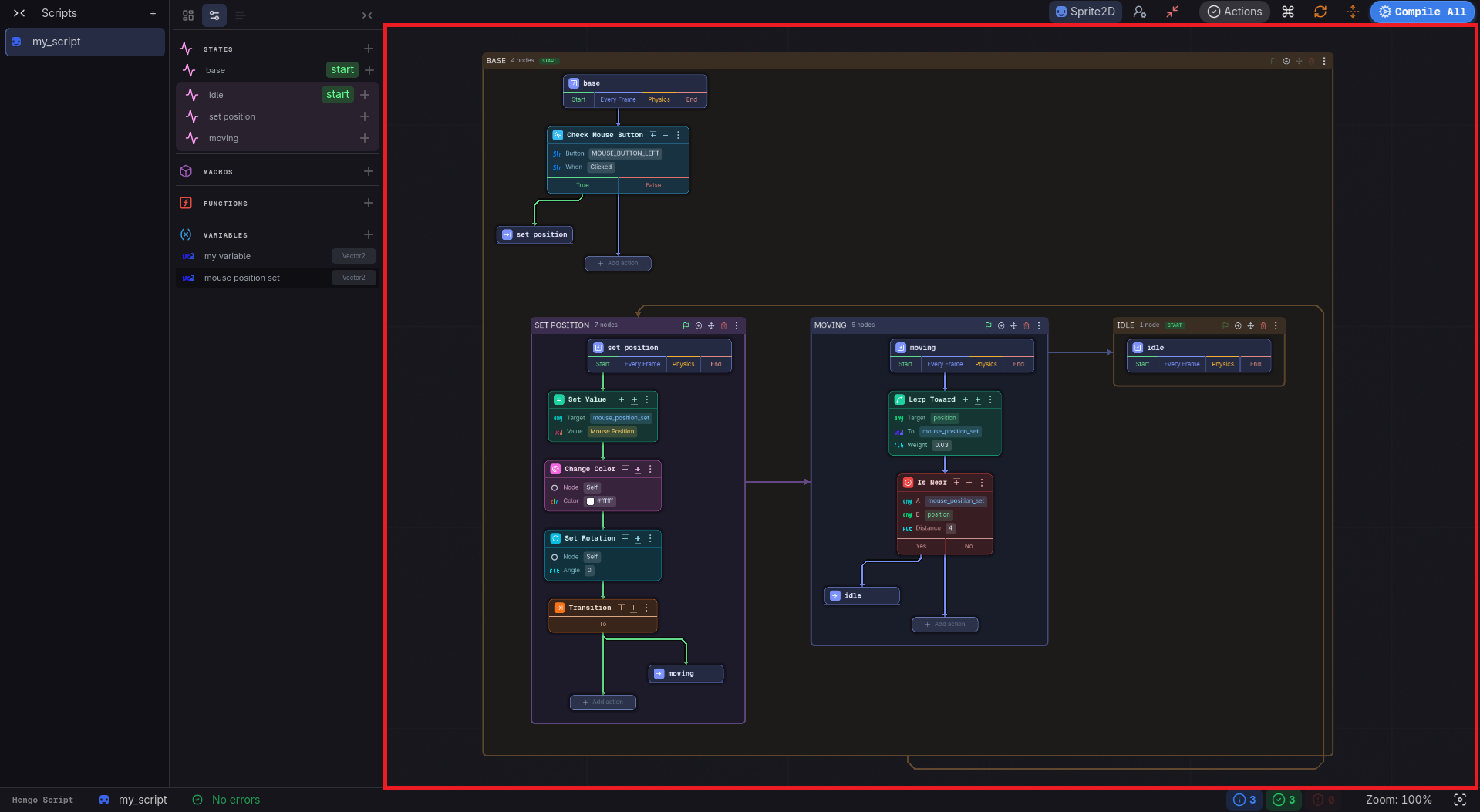Toggle the start badge on base state
1480x812 pixels.
click(342, 70)
